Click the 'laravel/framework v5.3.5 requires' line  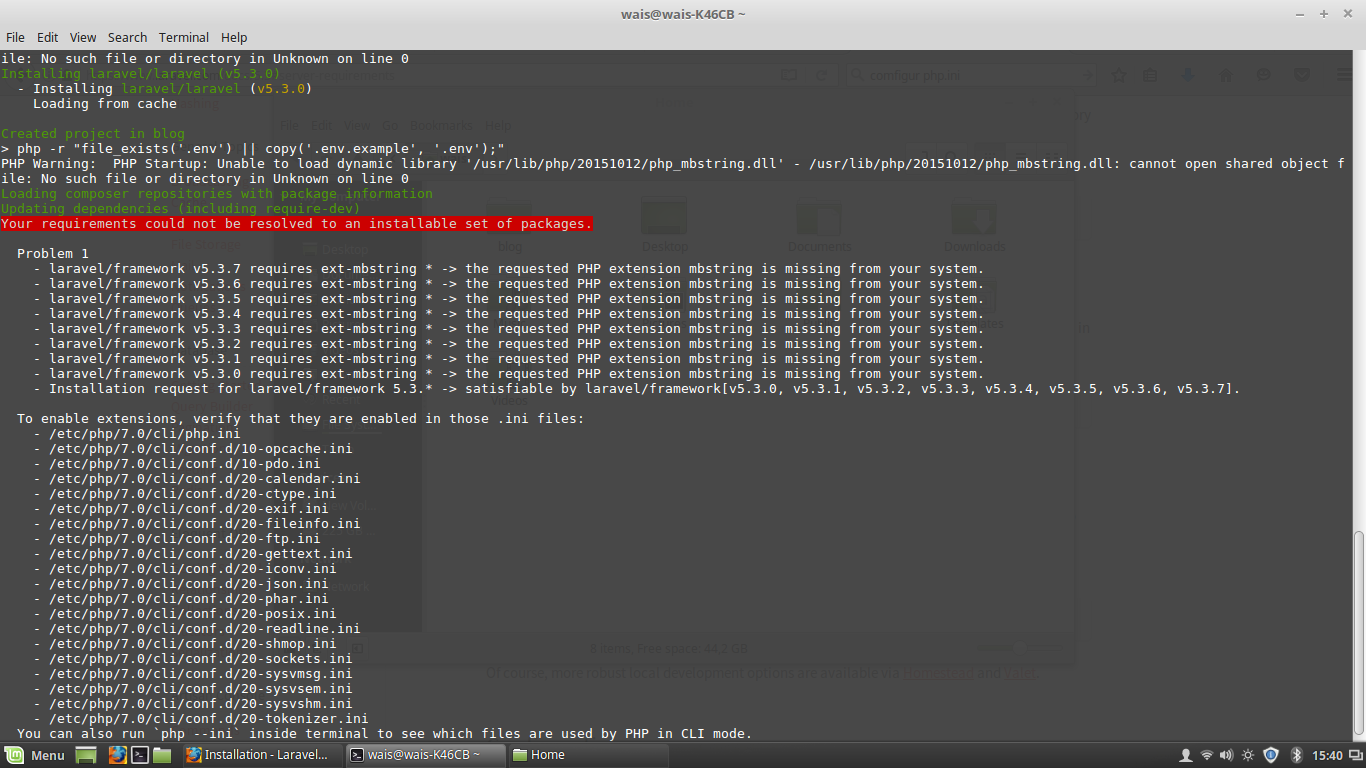tap(509, 298)
